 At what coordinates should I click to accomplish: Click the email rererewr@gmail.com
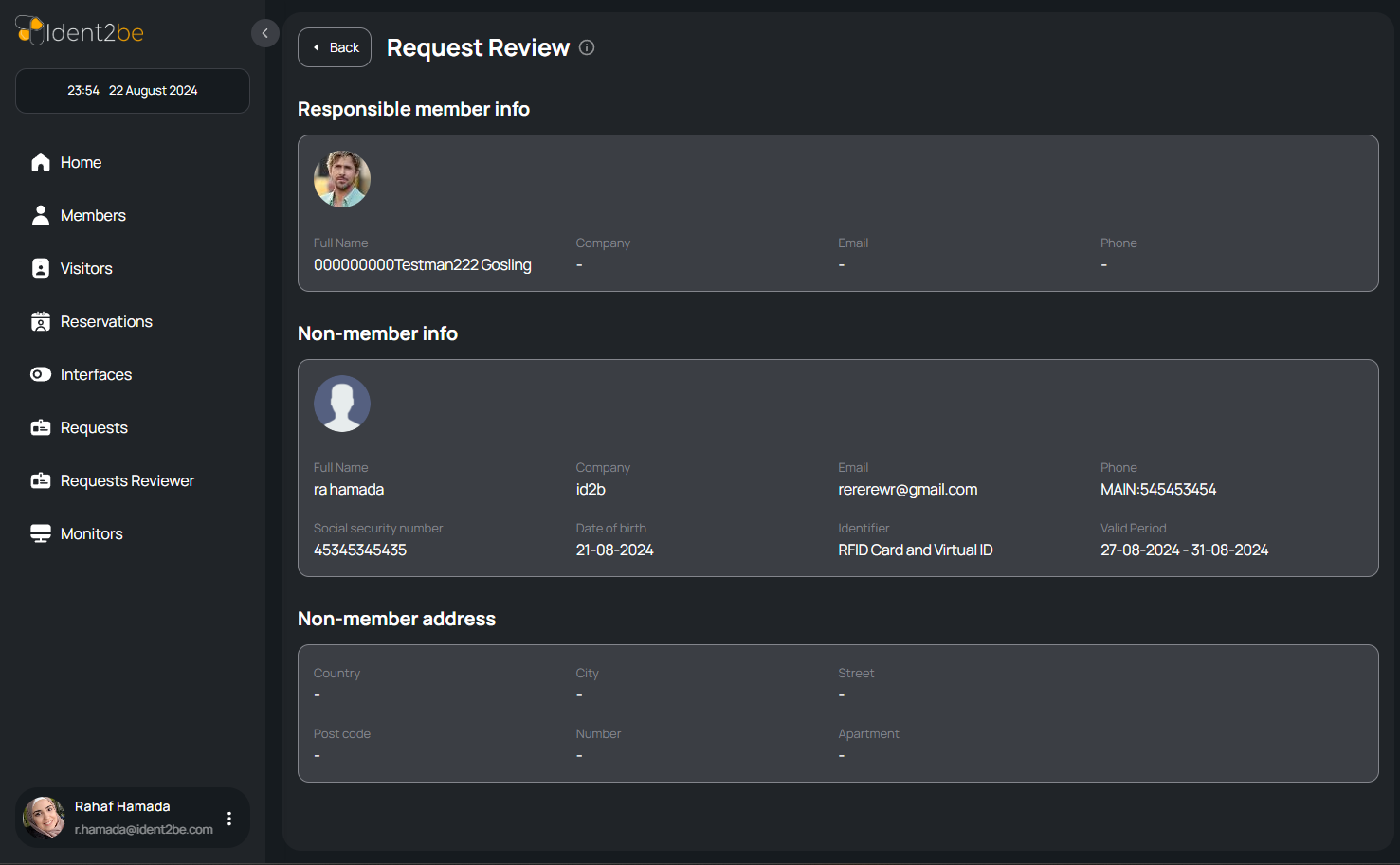908,489
